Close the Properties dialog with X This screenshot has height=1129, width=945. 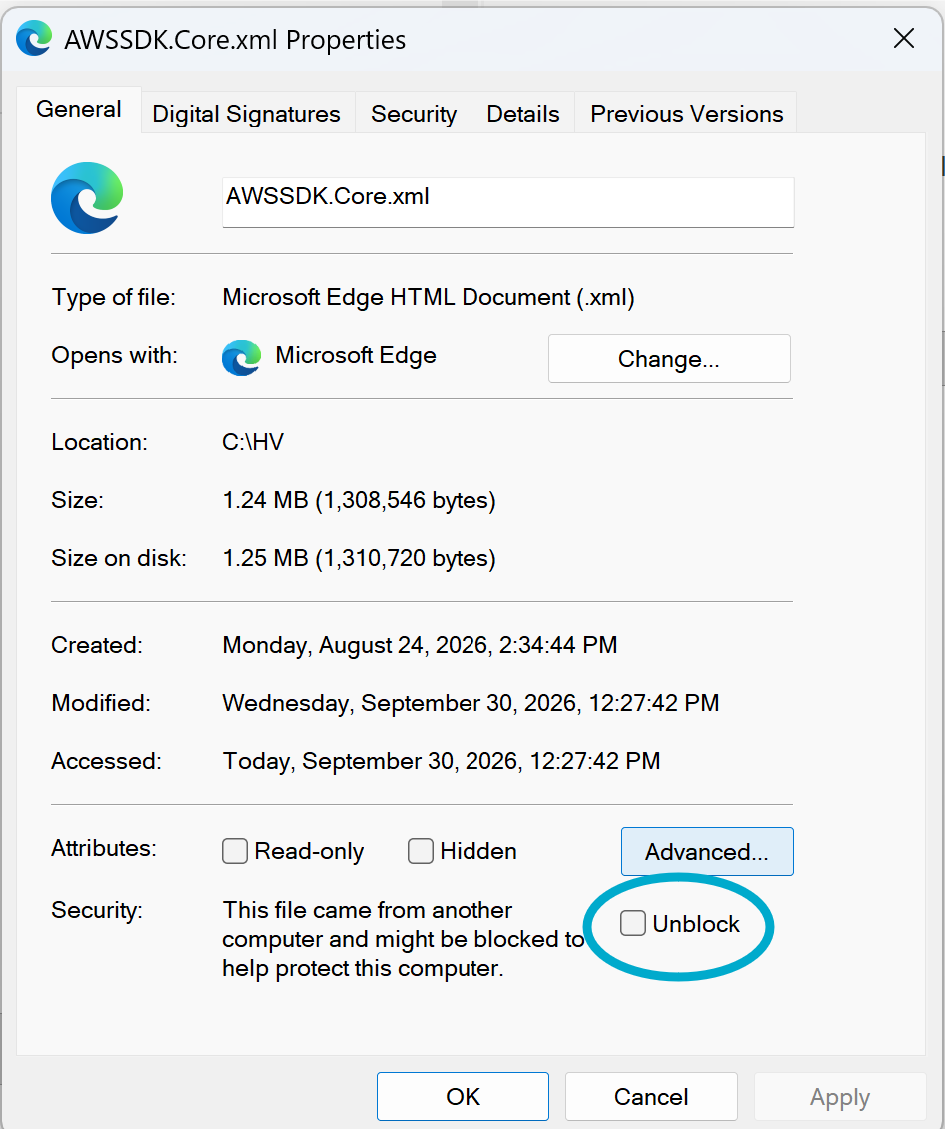click(903, 38)
